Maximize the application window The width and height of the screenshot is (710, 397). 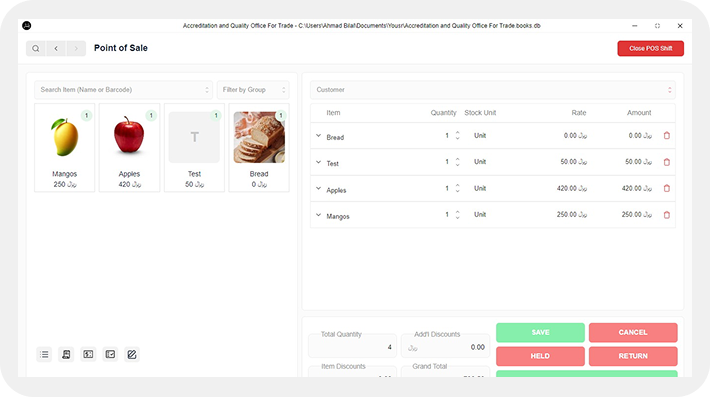pyautogui.click(x=657, y=26)
